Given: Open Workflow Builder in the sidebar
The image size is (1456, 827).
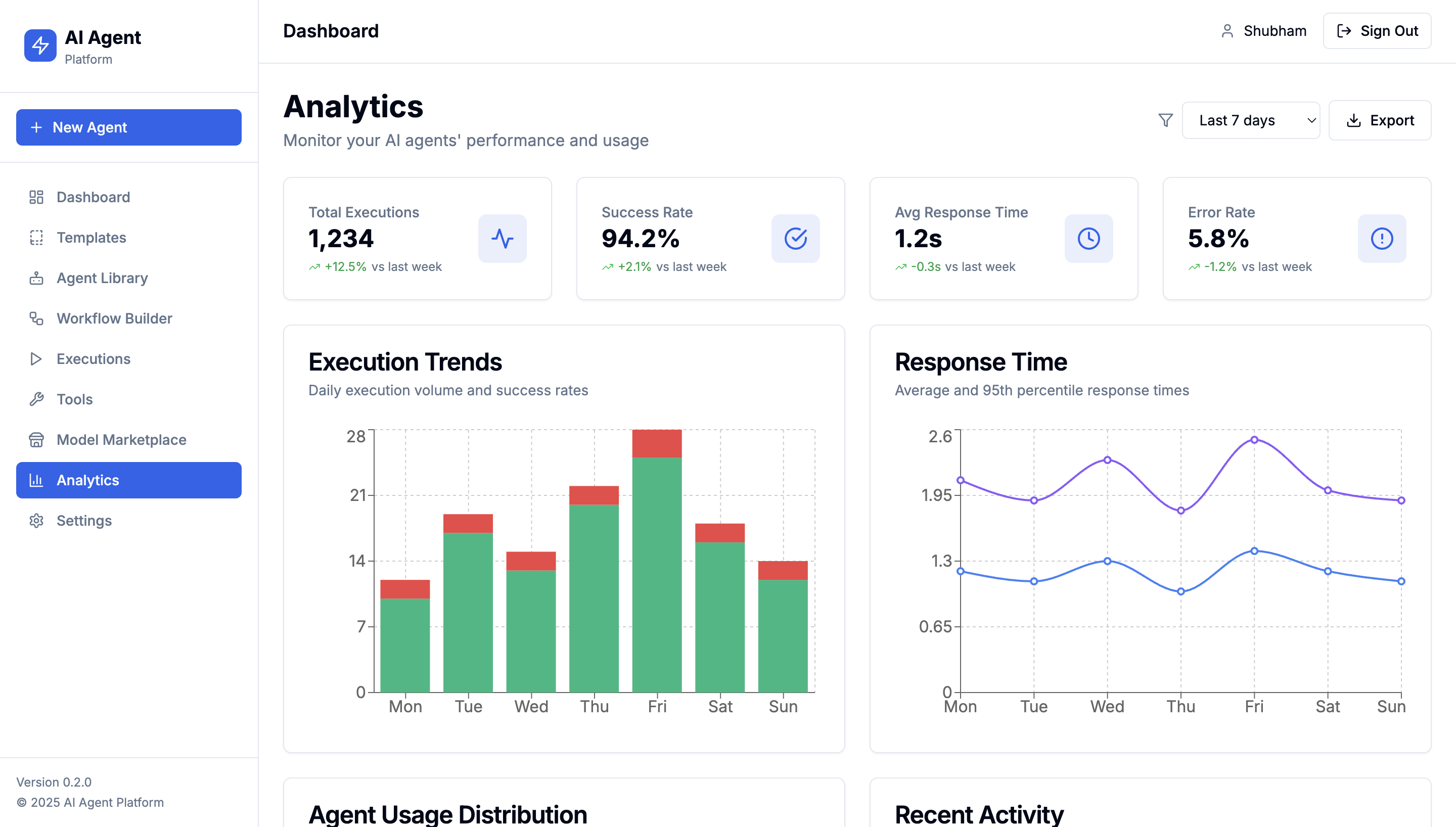Looking at the screenshot, I should 114,318.
